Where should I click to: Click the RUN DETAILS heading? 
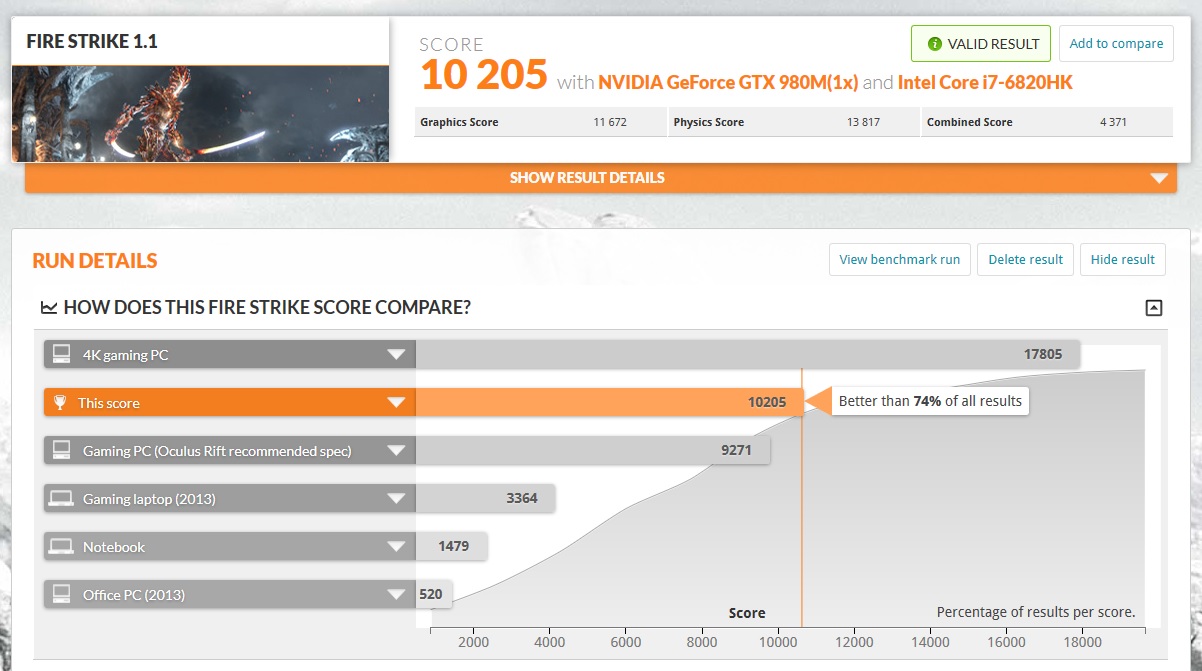point(95,261)
